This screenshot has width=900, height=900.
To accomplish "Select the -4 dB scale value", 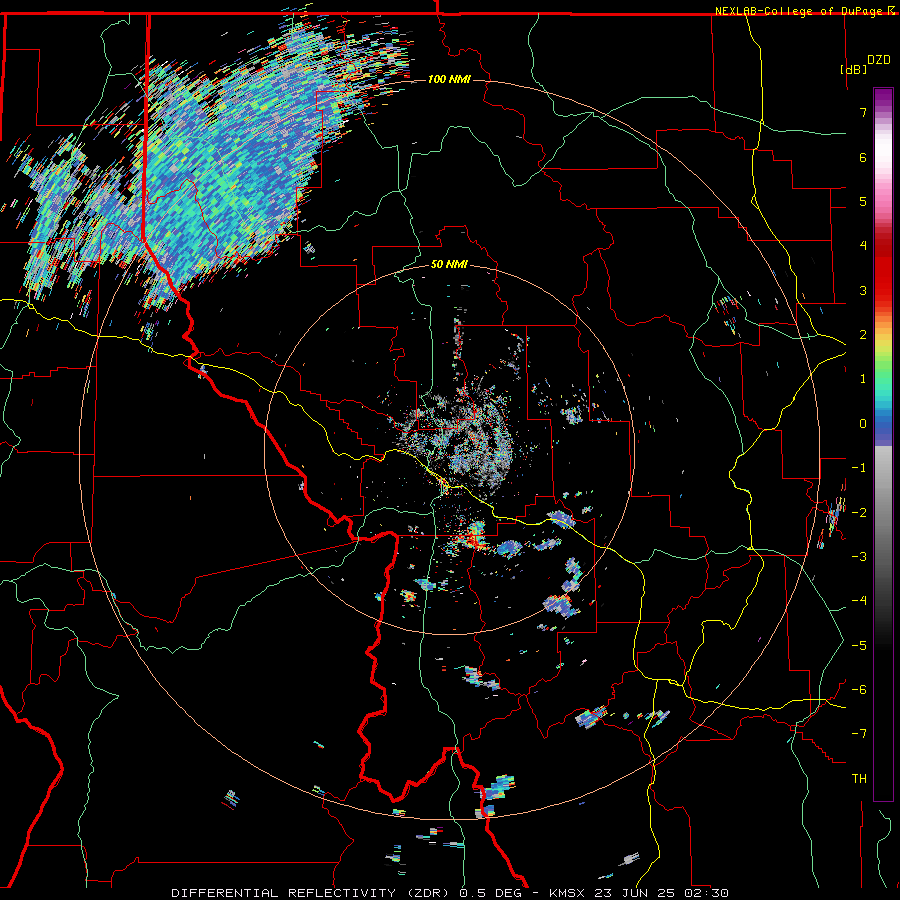I will (x=859, y=601).
